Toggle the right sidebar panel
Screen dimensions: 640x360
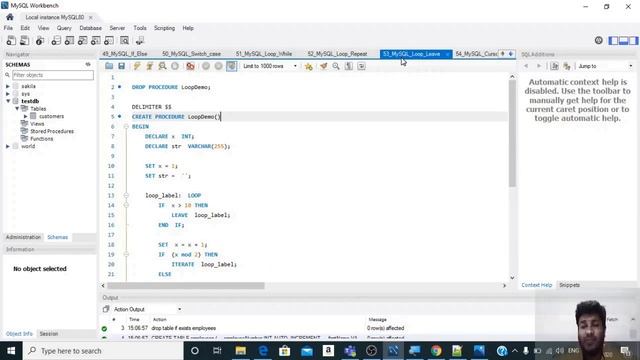633,40
